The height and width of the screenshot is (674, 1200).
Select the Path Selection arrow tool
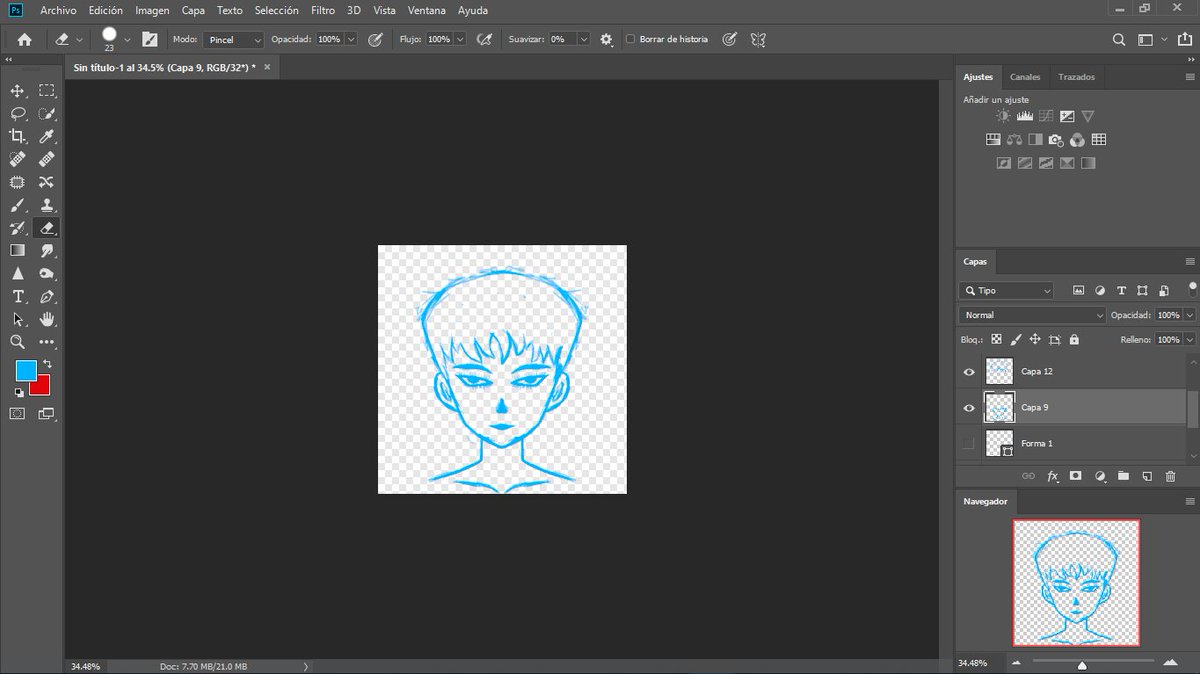(x=17, y=319)
